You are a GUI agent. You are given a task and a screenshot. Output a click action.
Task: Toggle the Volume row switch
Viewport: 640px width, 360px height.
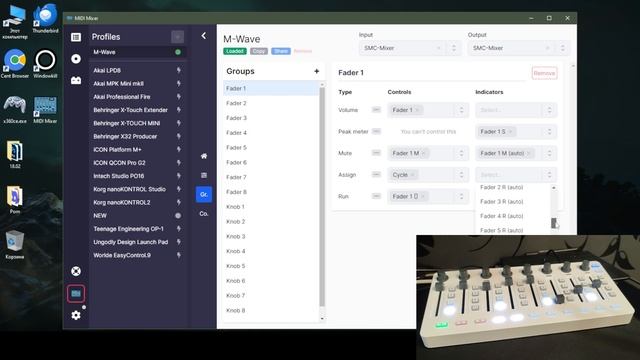click(x=376, y=110)
